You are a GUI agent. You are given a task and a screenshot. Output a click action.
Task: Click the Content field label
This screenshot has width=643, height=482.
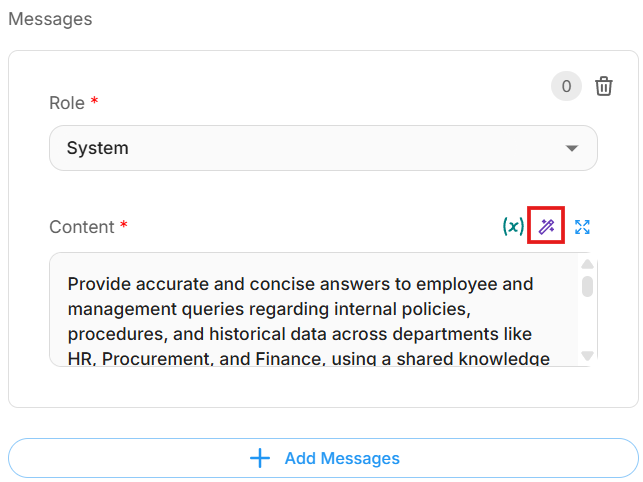coord(82,227)
